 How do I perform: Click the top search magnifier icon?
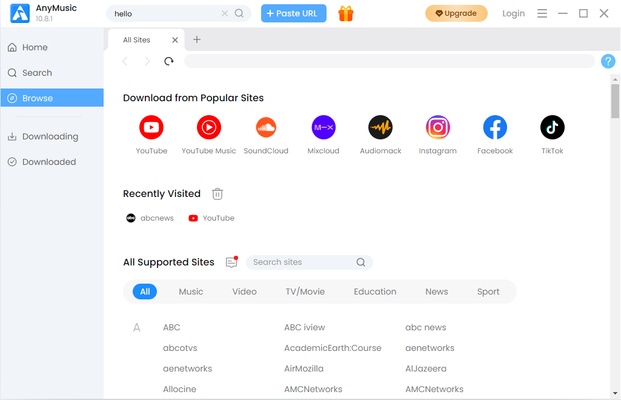click(239, 13)
